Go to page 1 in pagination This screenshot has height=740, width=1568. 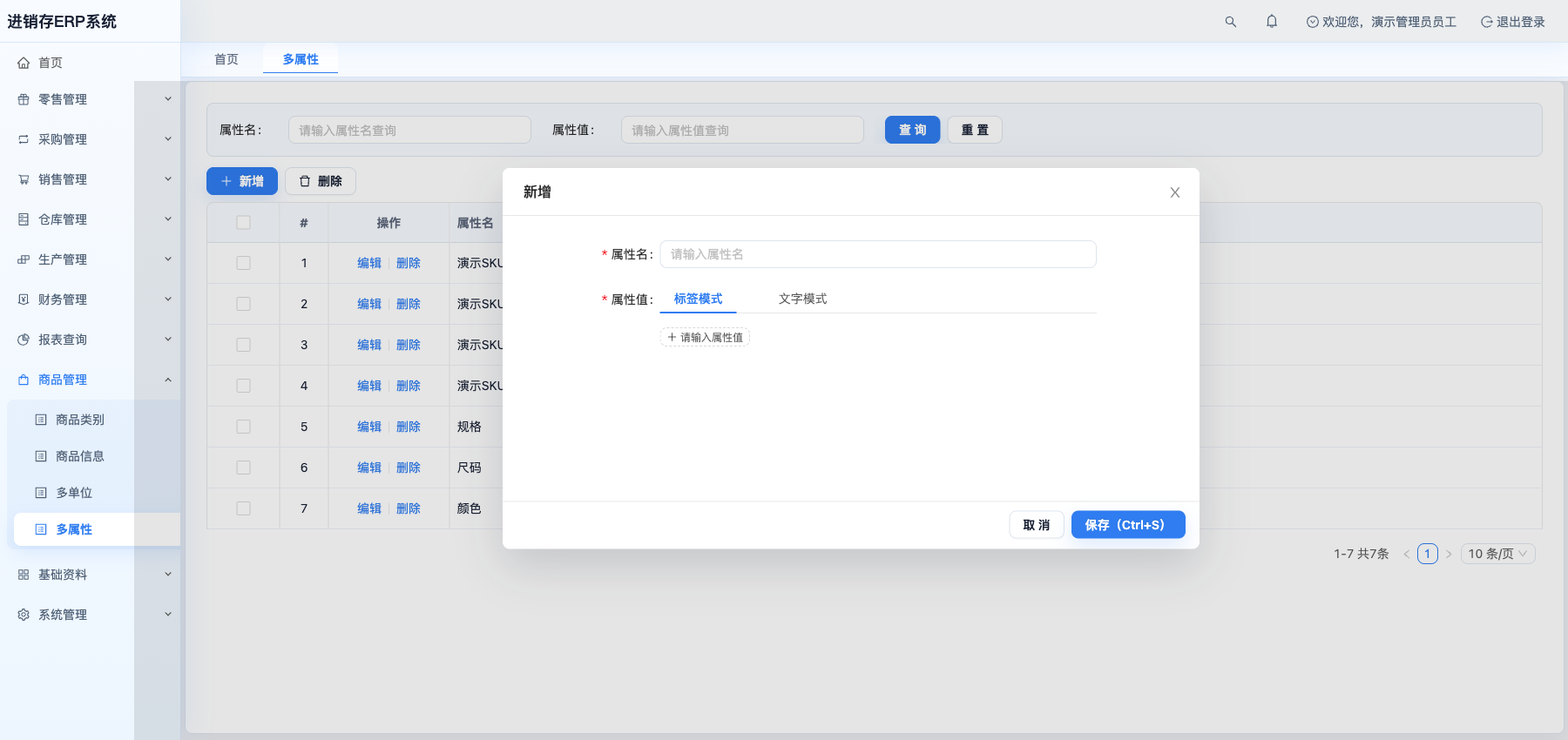click(x=1428, y=554)
